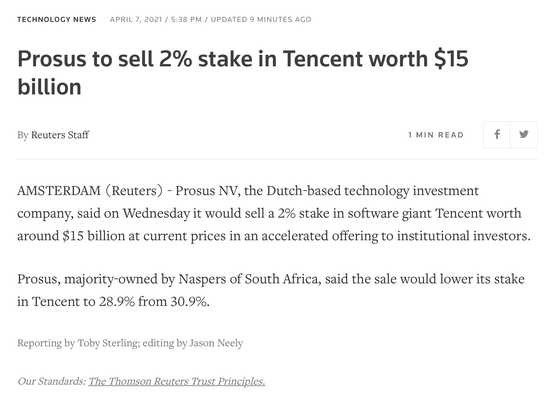Screen dimensions: 550x399
Task: Click the '1 MIN READ' label
Action: coord(436,135)
